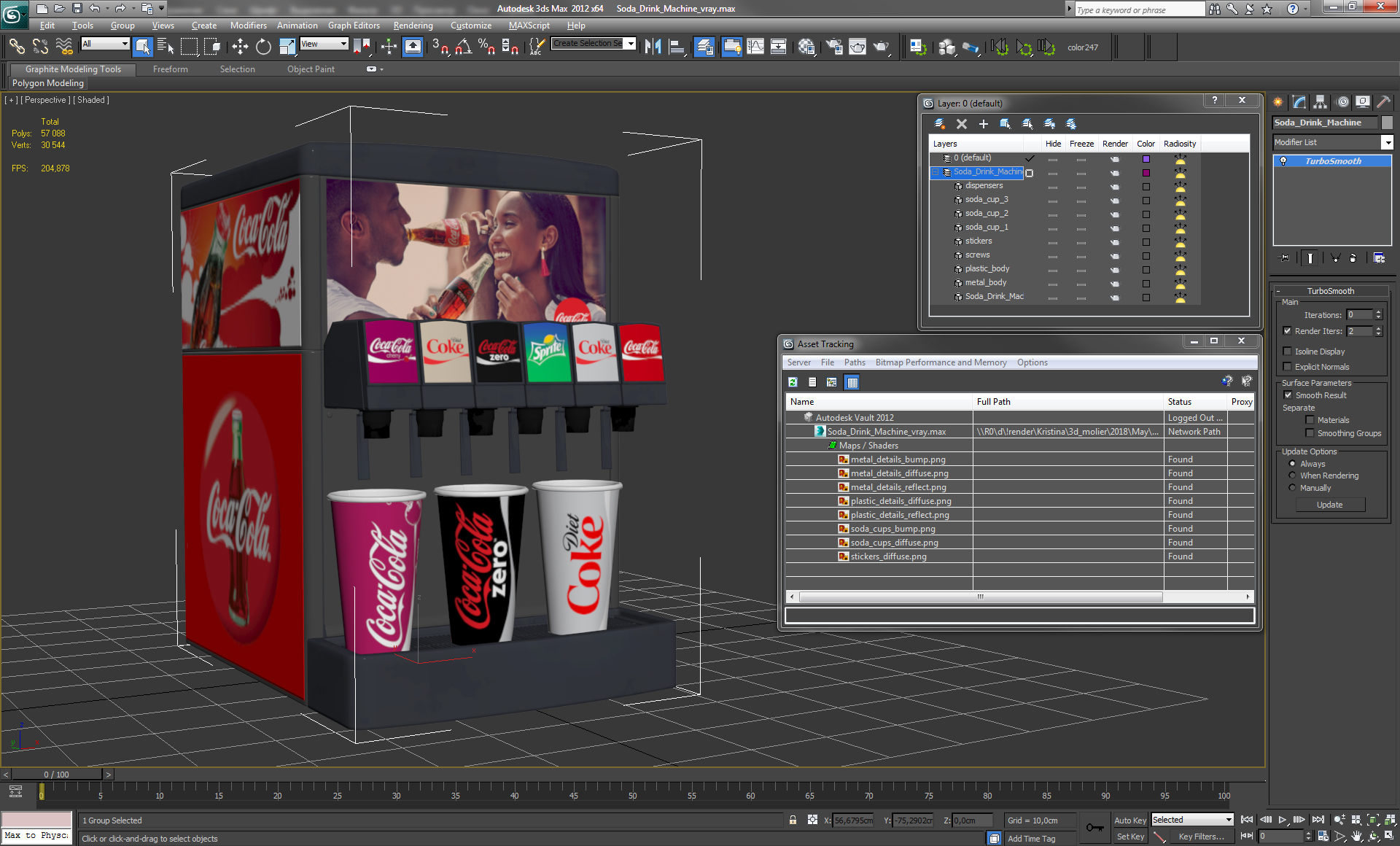Switch to the Freeform ribbon tab
Image resolution: width=1400 pixels, height=846 pixels.
pos(170,69)
